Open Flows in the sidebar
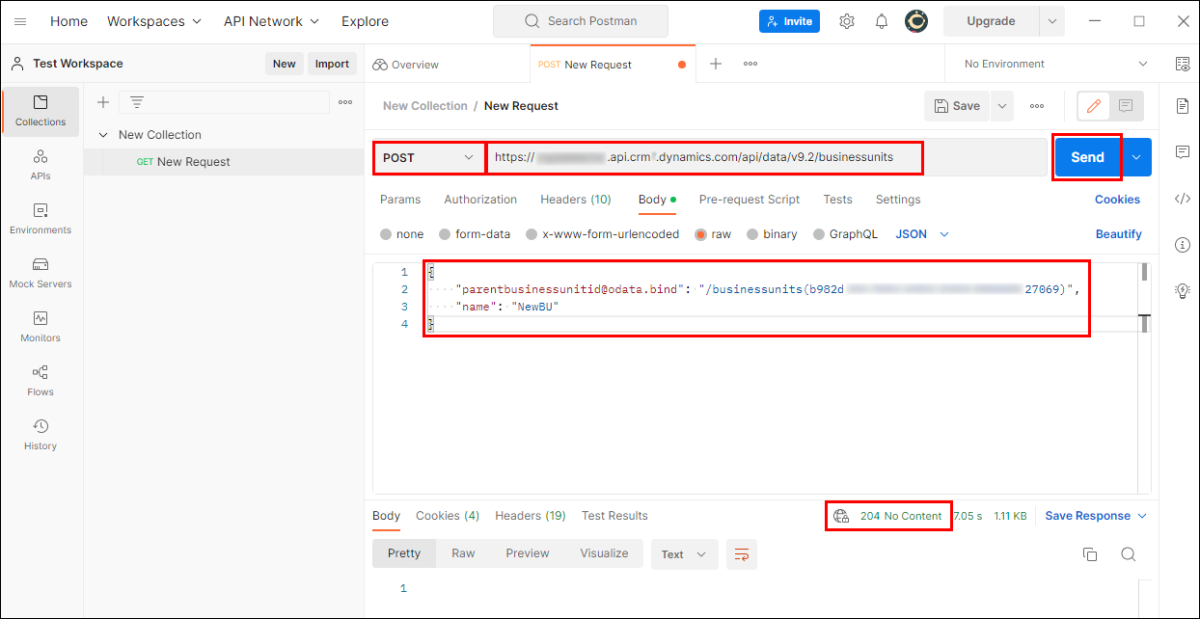The height and width of the screenshot is (619, 1200). point(41,381)
